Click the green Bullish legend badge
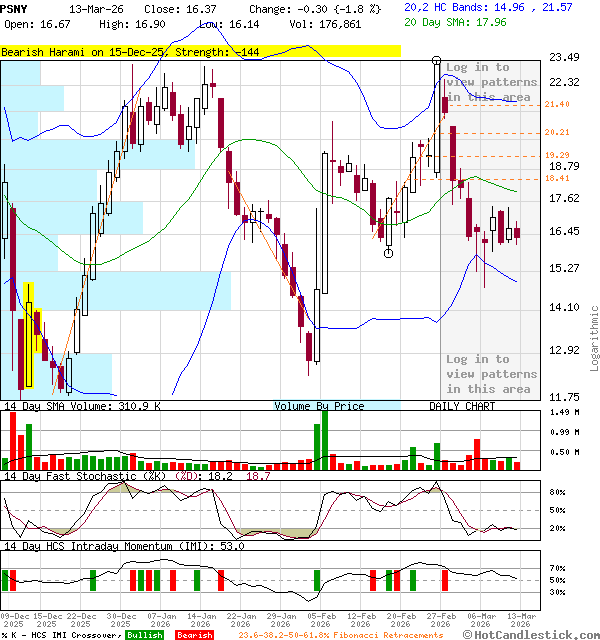 coord(144,635)
